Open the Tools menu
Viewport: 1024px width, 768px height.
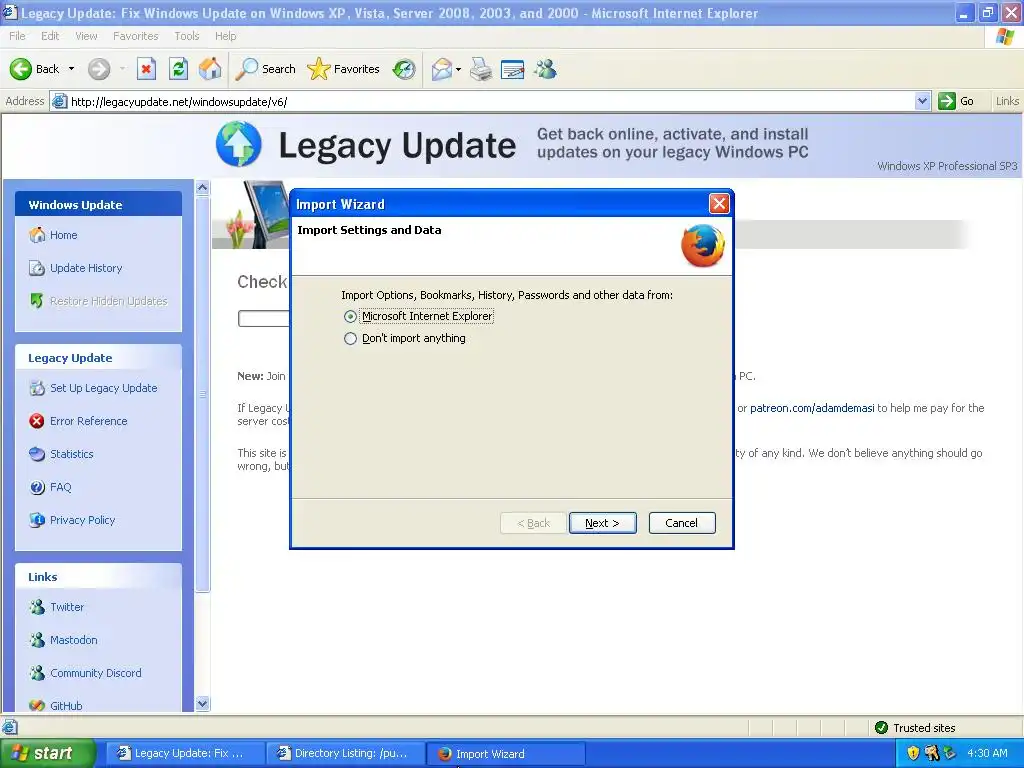click(x=187, y=36)
